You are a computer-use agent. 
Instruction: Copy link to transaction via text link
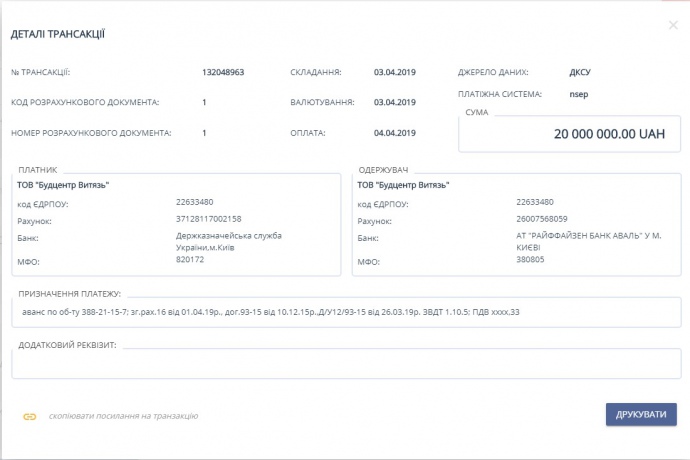point(123,415)
